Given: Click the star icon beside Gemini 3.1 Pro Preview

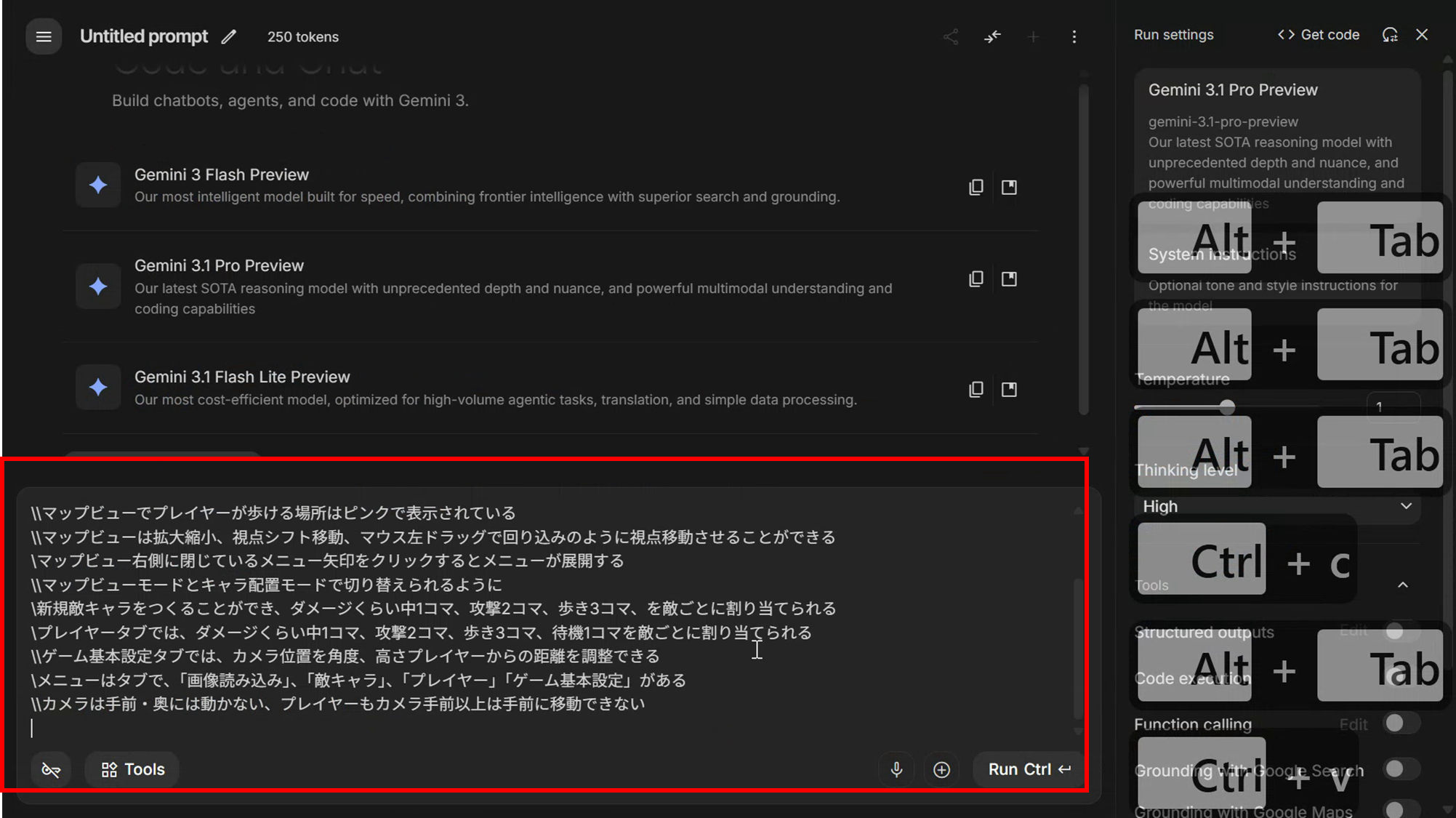Looking at the screenshot, I should click(x=98, y=286).
